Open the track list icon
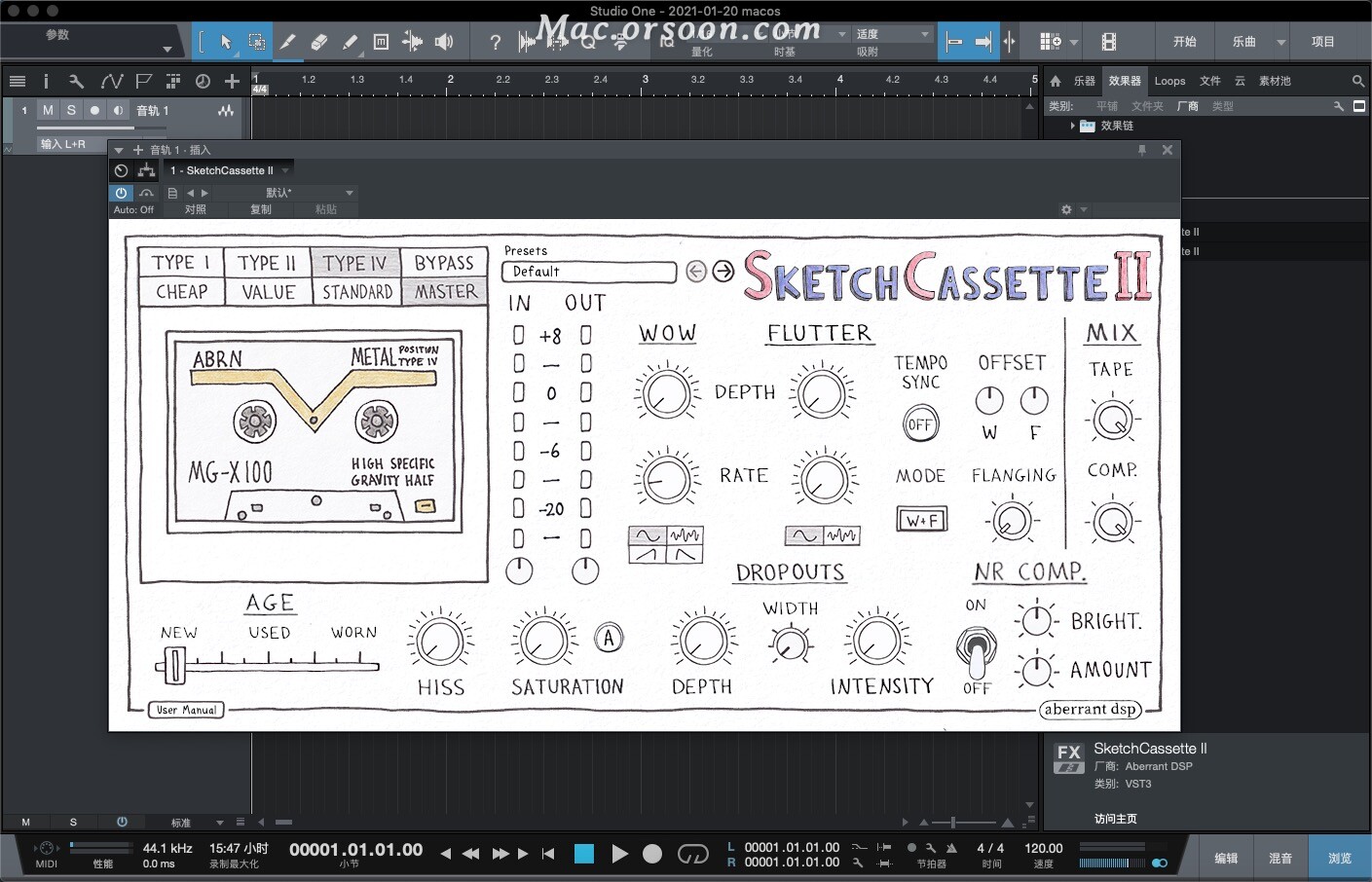The height and width of the screenshot is (882, 1372). pos(17,81)
